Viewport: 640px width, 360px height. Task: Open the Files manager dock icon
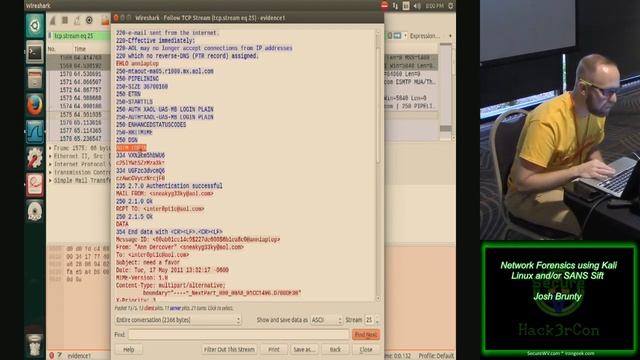[35, 78]
